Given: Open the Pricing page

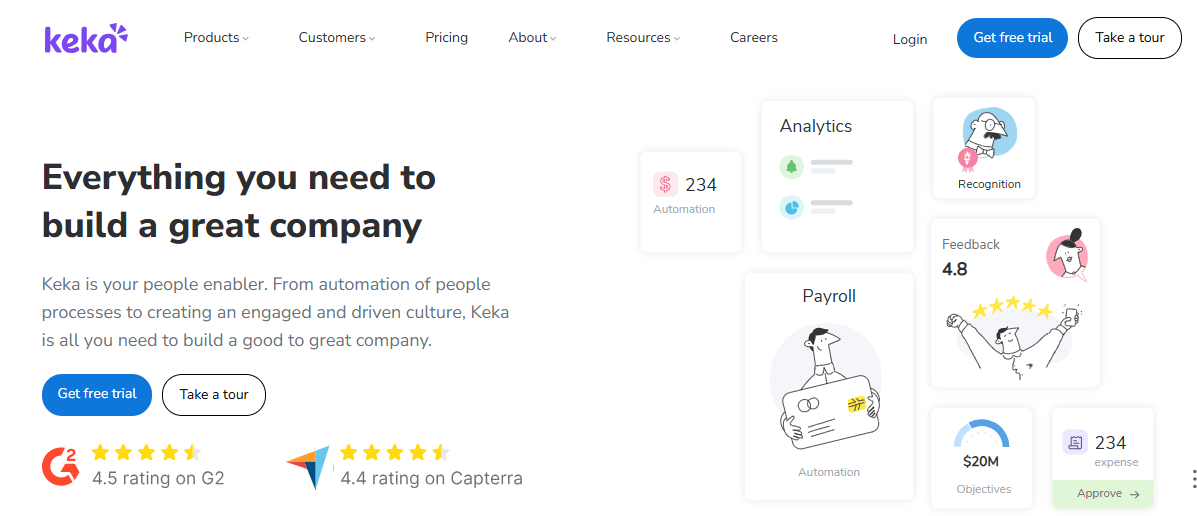Looking at the screenshot, I should pos(447,37).
